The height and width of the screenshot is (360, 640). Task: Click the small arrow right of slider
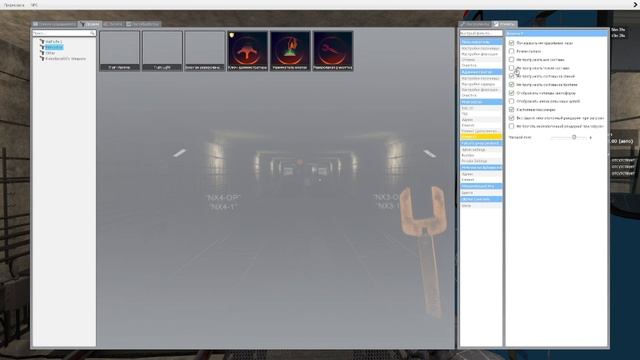[x=590, y=138]
